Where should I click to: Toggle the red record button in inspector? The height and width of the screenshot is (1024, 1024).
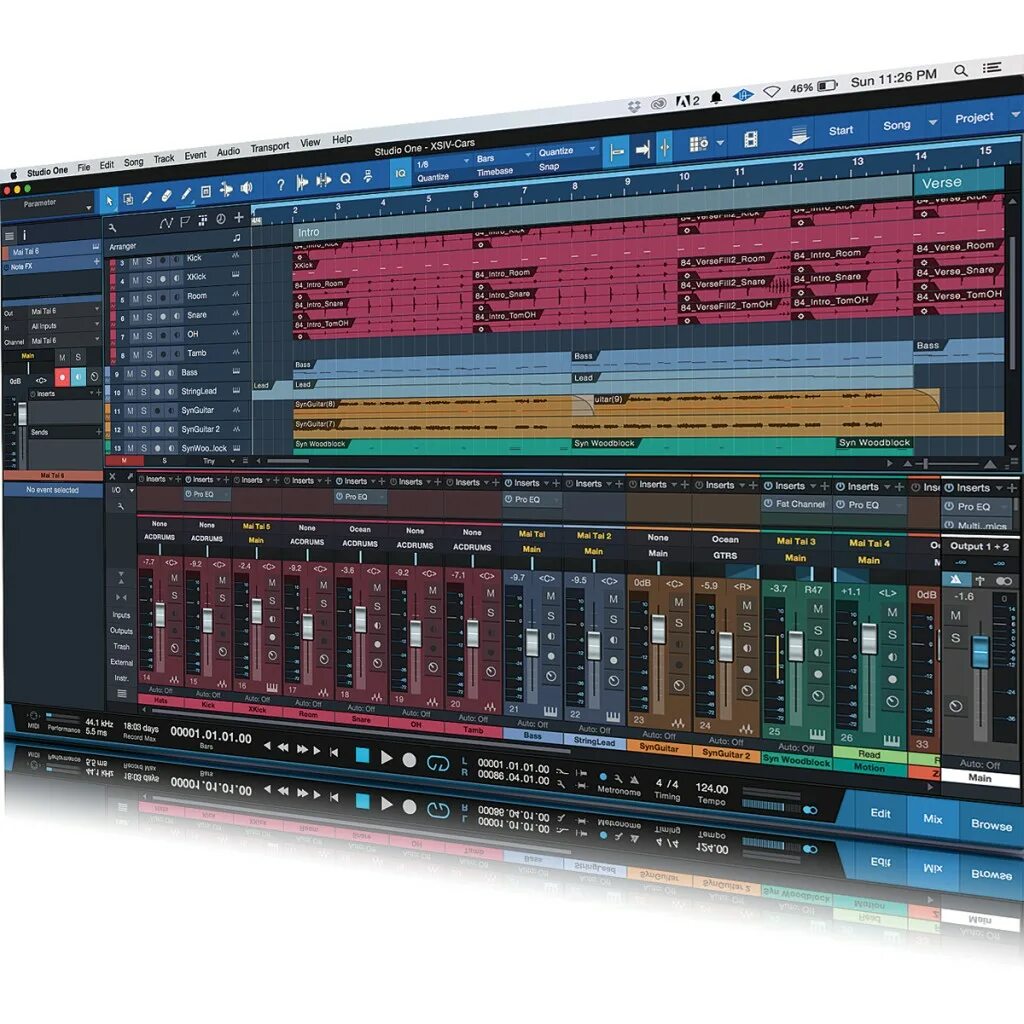tap(62, 377)
